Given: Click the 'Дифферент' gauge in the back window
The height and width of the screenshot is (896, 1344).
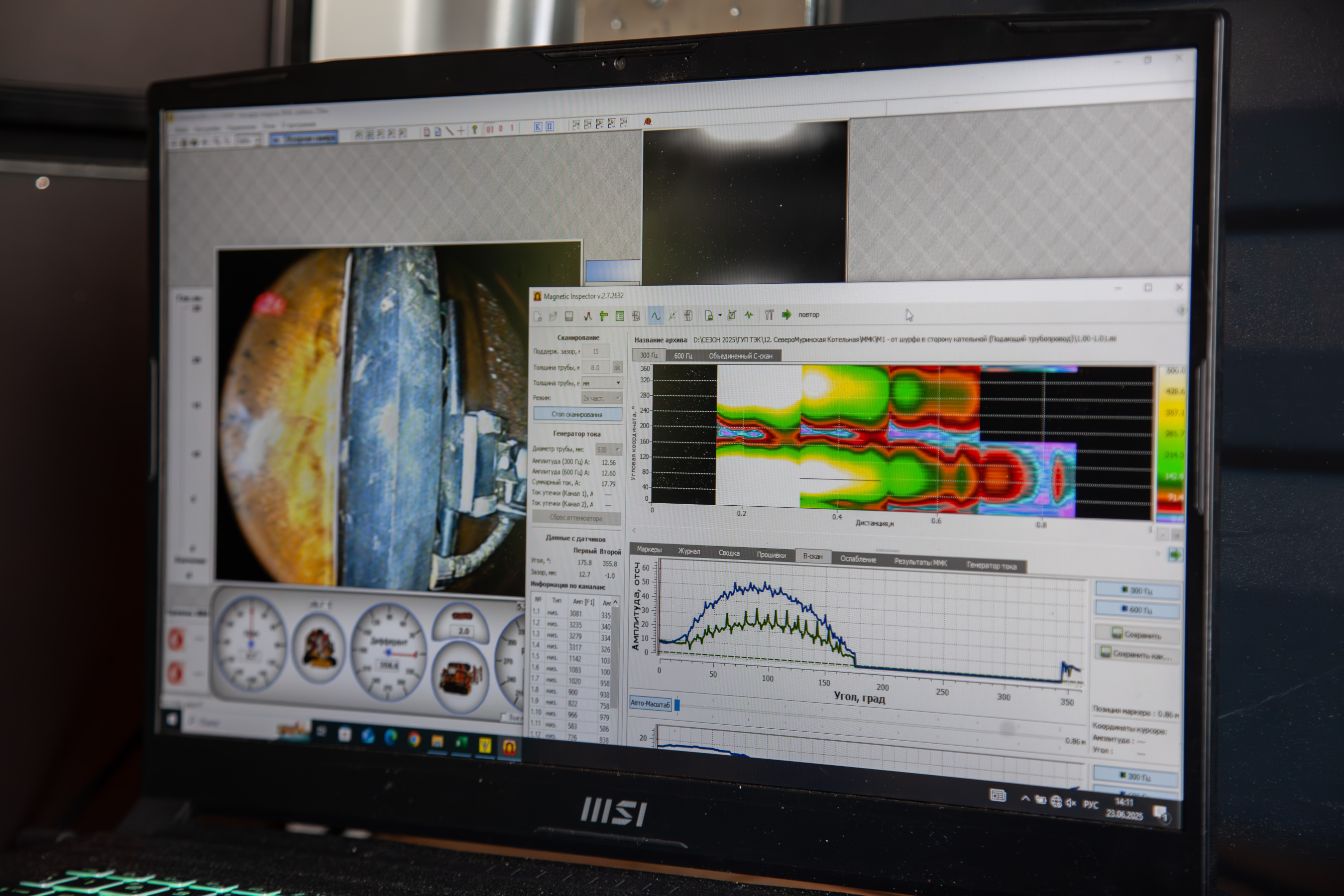Looking at the screenshot, I should click(x=389, y=652).
